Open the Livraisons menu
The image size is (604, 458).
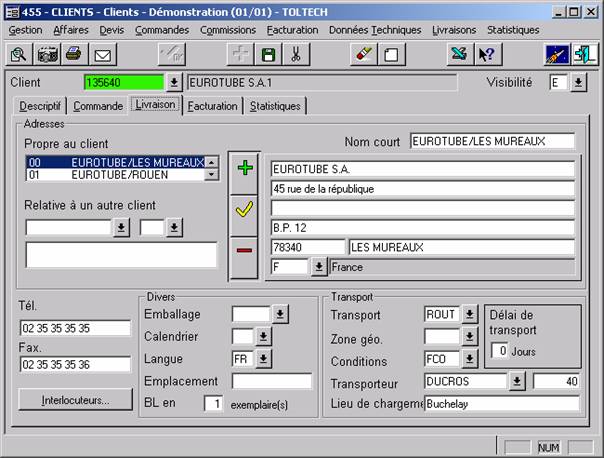coord(454,30)
